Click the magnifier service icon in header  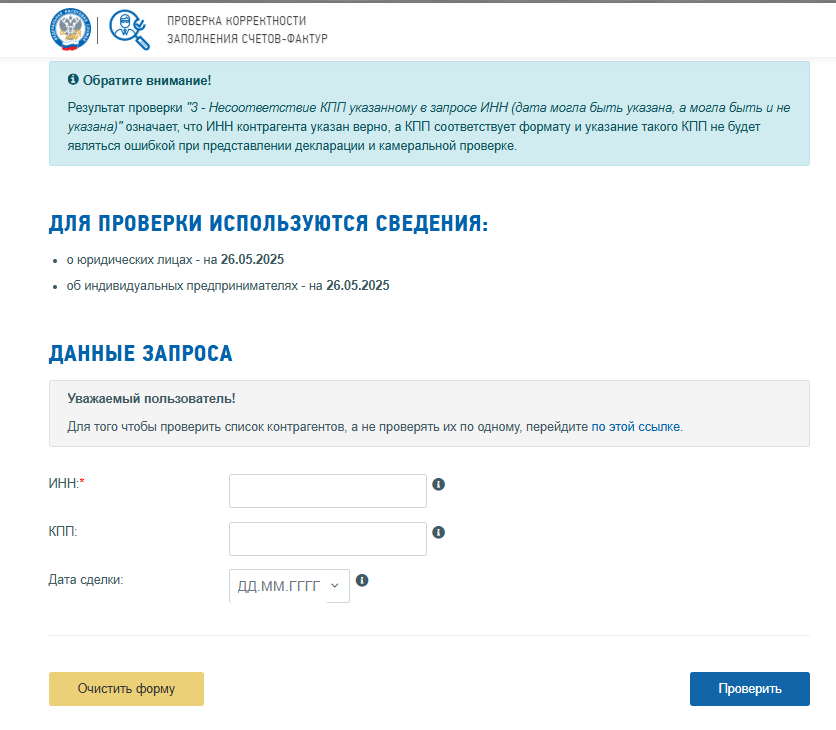(128, 29)
